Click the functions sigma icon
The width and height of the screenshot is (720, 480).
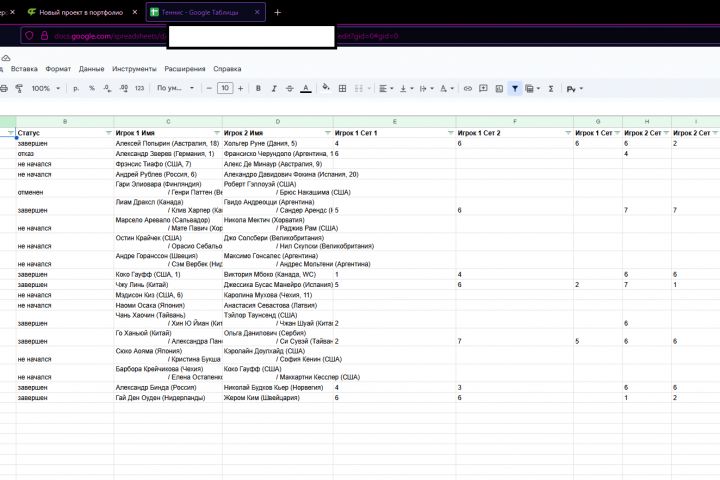(551, 89)
